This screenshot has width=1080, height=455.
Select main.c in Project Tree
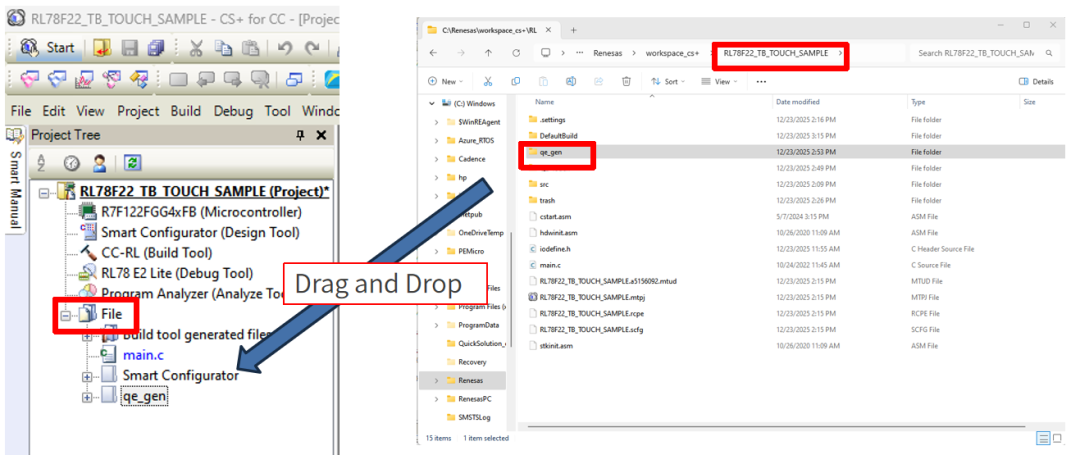pyautogui.click(x=143, y=355)
